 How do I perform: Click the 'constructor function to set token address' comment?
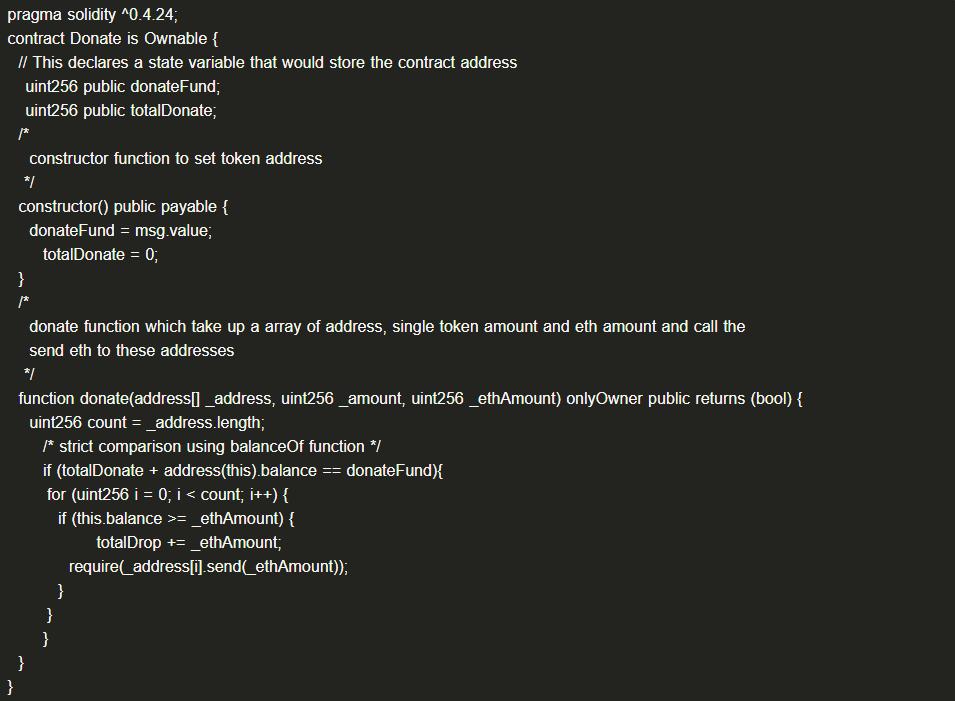click(176, 159)
